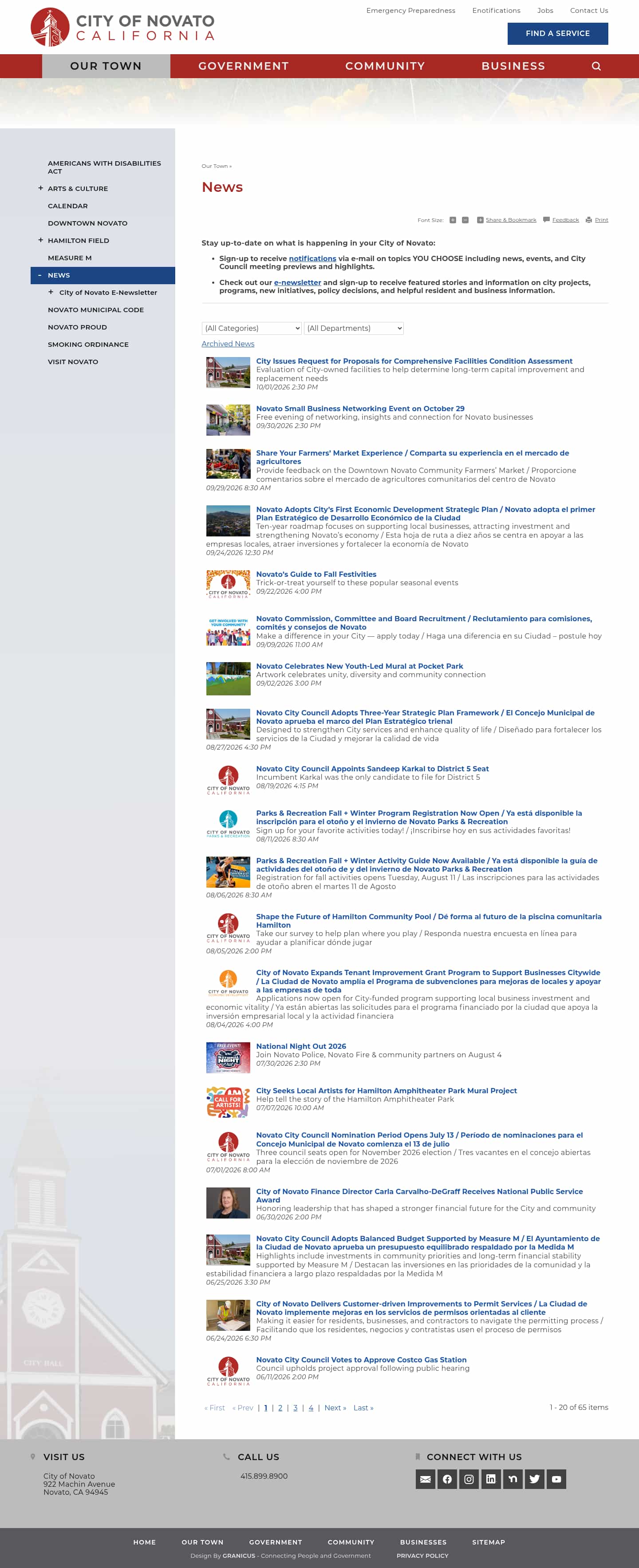639x1568 pixels.
Task: Go to page 3 of news
Action: 296,1408
